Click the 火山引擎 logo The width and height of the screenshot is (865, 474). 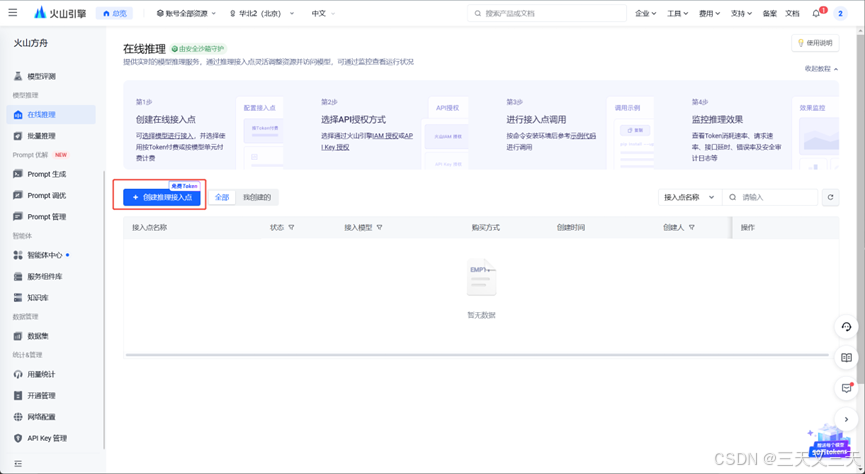(61, 13)
